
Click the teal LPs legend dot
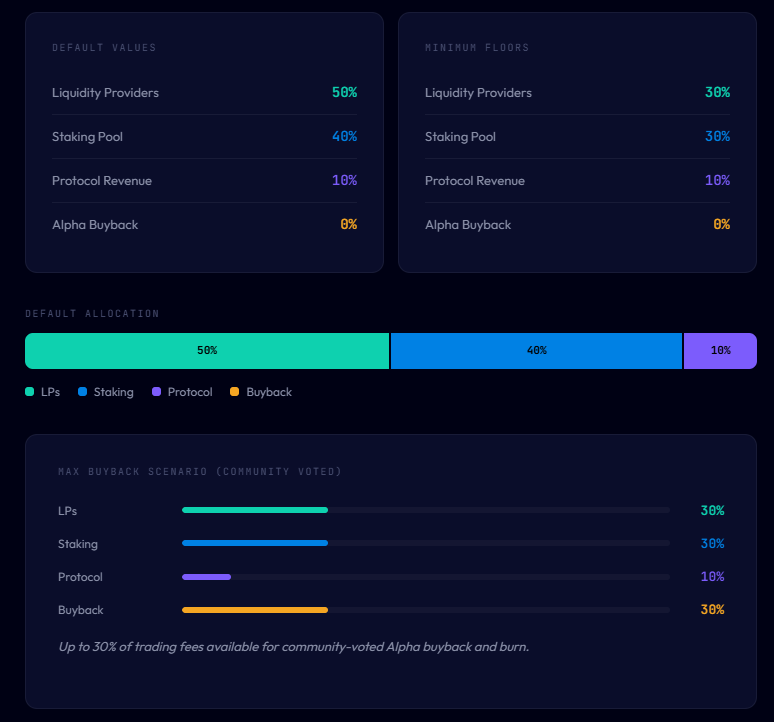(30, 392)
